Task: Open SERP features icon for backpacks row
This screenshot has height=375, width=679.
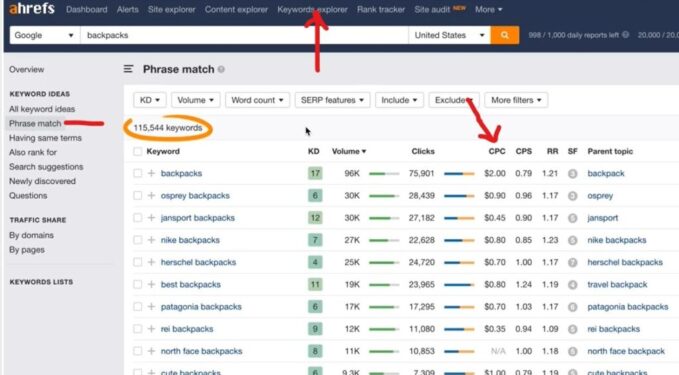Action: pyautogui.click(x=572, y=174)
